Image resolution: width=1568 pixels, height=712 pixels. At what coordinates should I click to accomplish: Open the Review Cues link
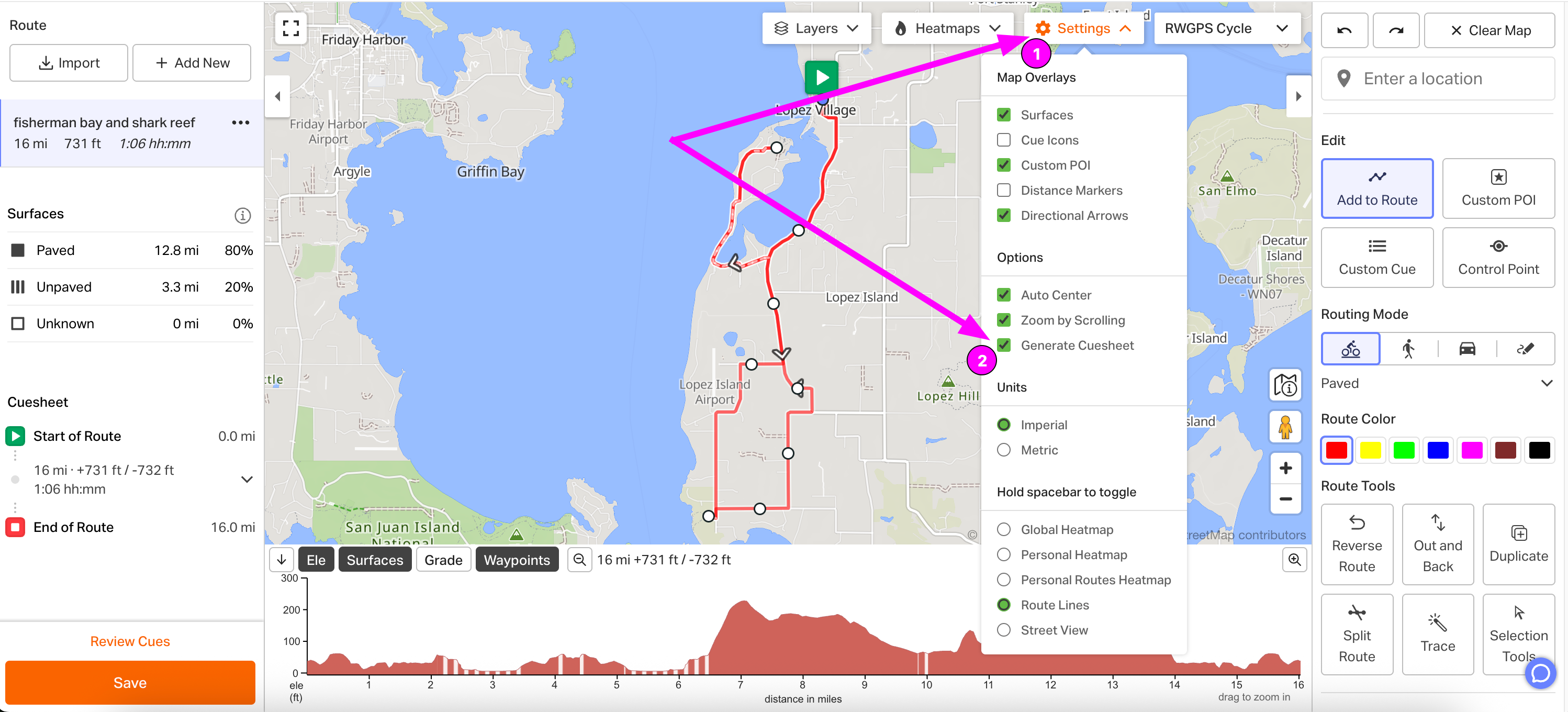130,641
